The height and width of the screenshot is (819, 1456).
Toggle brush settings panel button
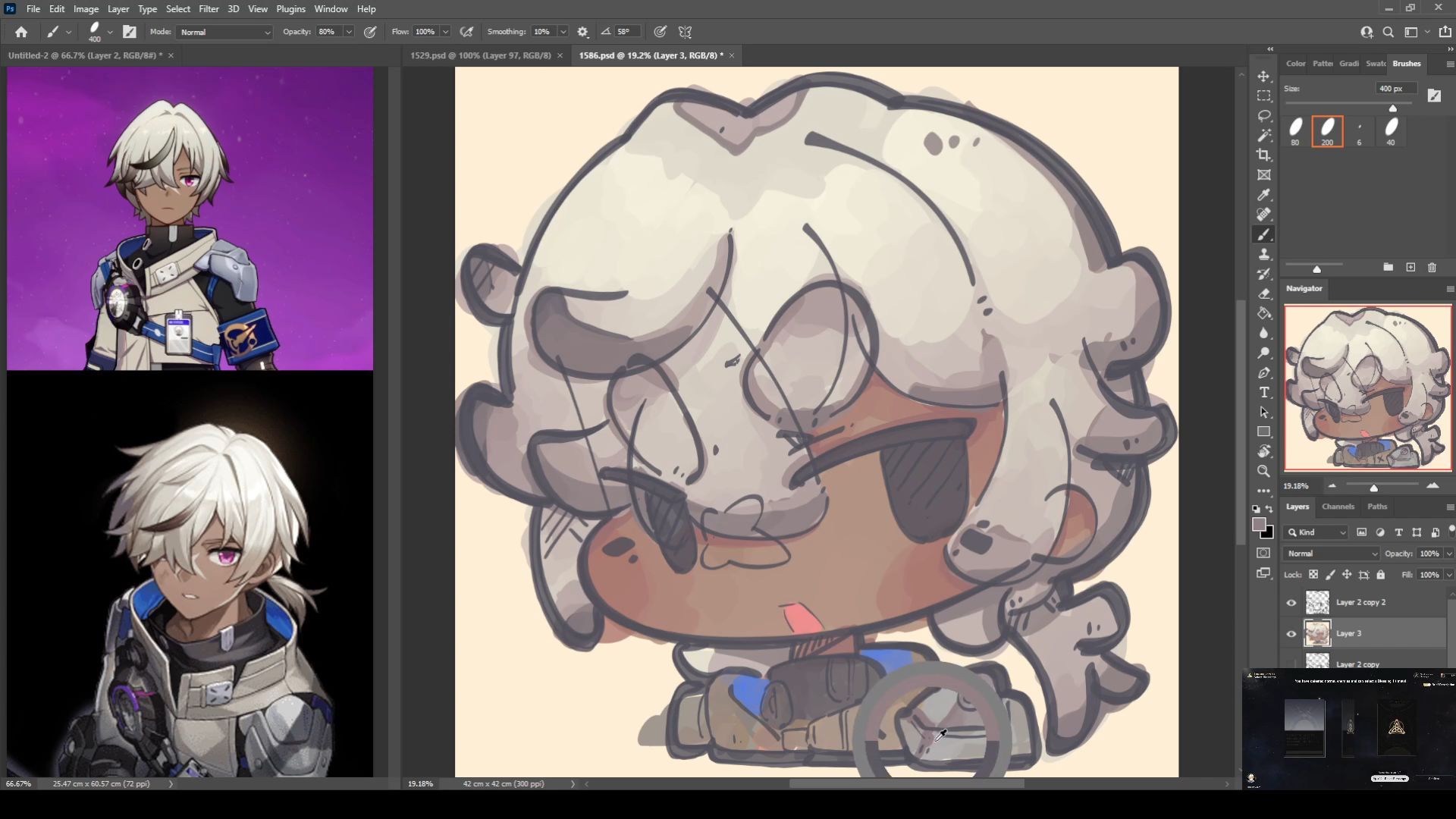pyautogui.click(x=130, y=32)
